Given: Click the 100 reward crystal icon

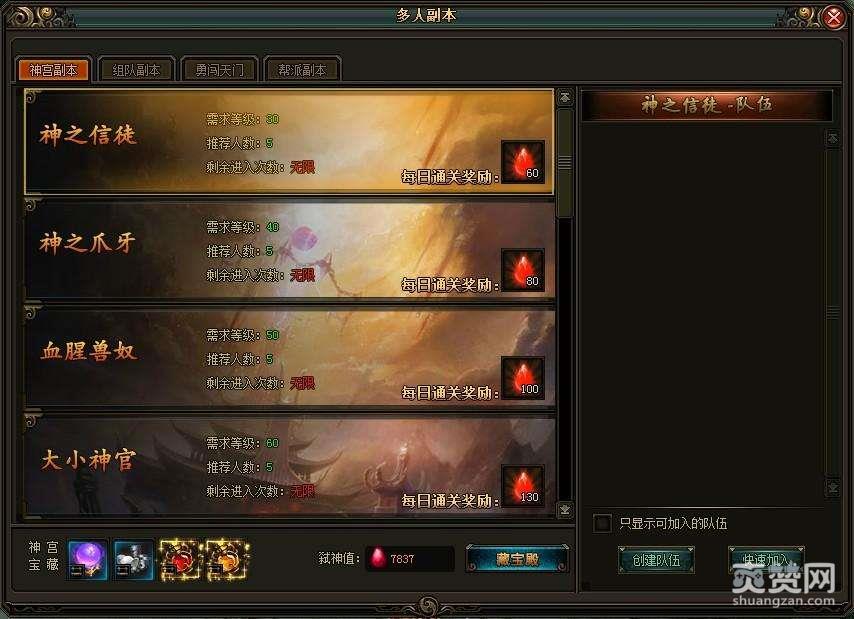Looking at the screenshot, I should click(523, 378).
